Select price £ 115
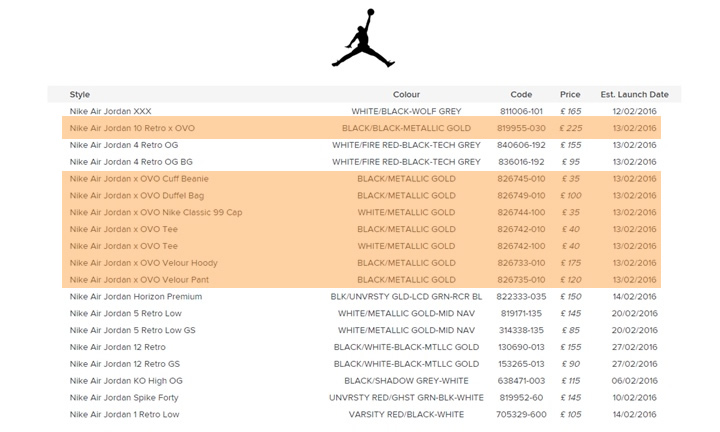This screenshot has height=432, width=720. (x=570, y=381)
